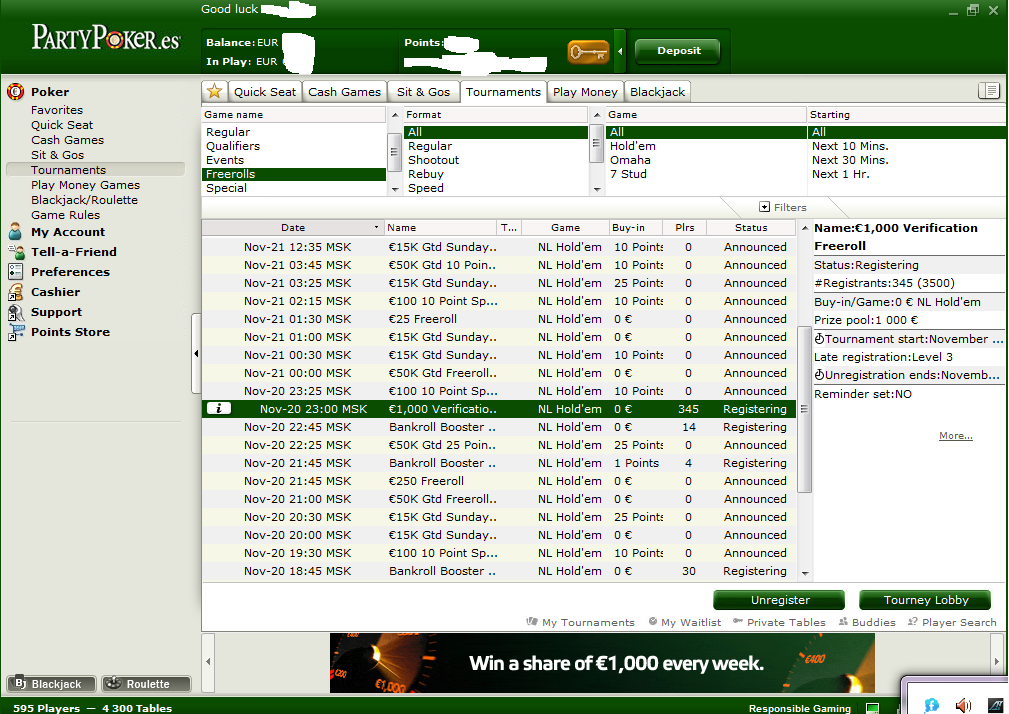Select the €25 Freeroll tournament row

click(499, 319)
